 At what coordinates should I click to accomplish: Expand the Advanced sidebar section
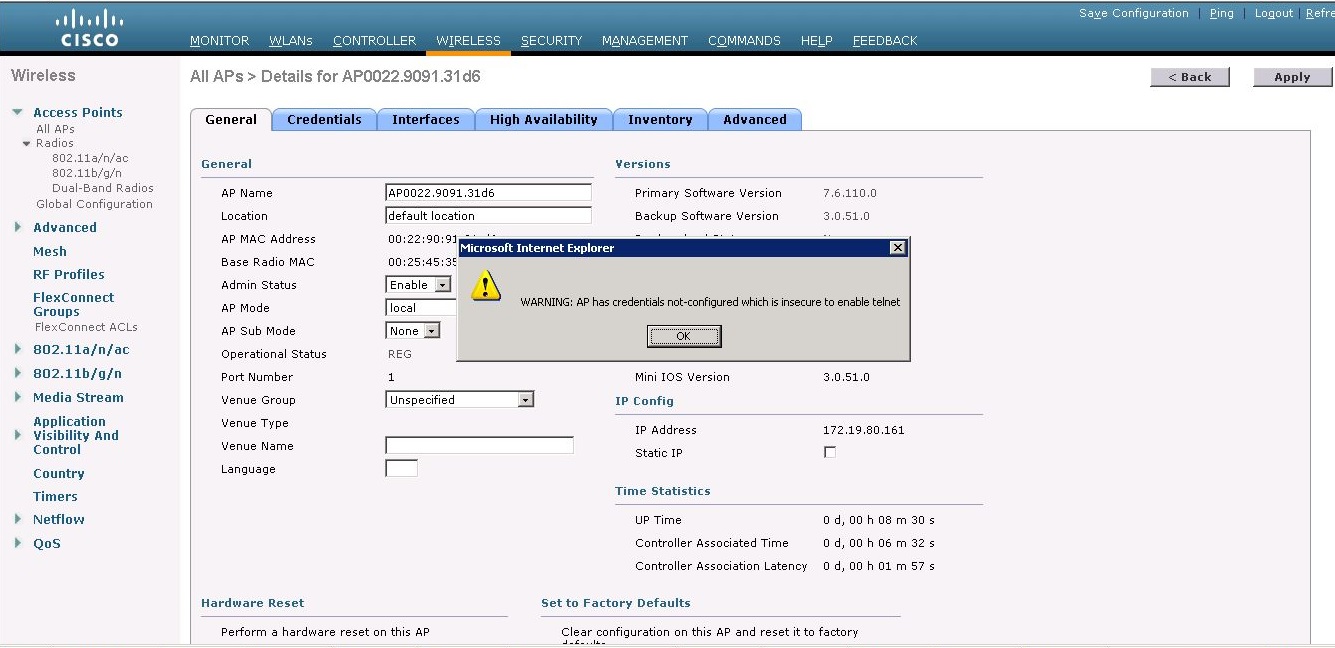17,227
